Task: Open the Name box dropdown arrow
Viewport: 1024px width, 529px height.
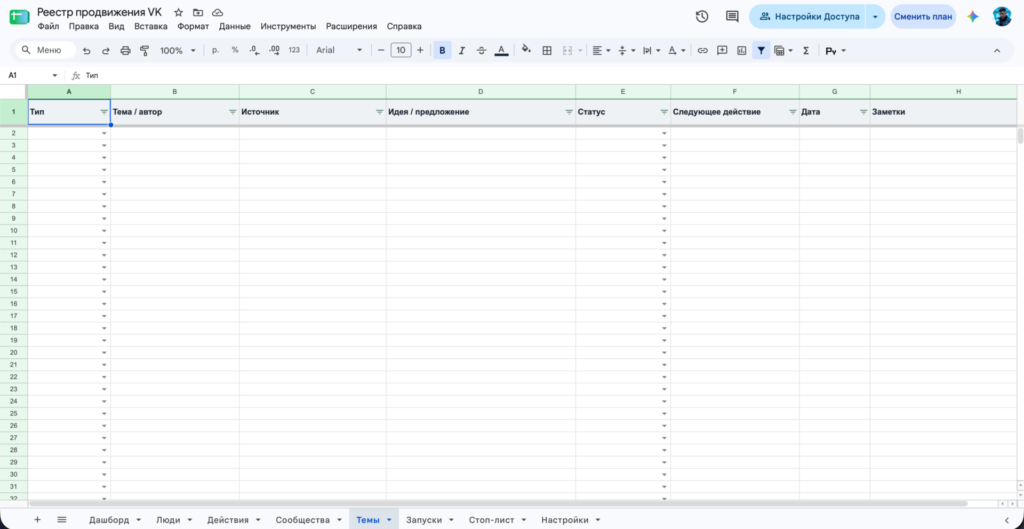Action: pos(55,76)
